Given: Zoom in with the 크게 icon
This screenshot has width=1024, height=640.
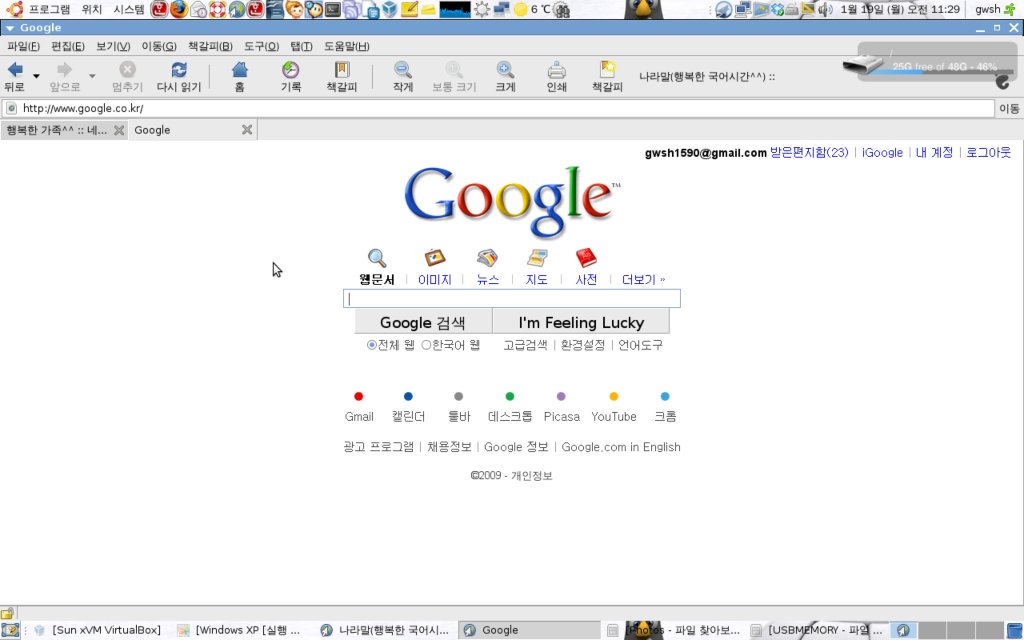Looking at the screenshot, I should tap(505, 70).
